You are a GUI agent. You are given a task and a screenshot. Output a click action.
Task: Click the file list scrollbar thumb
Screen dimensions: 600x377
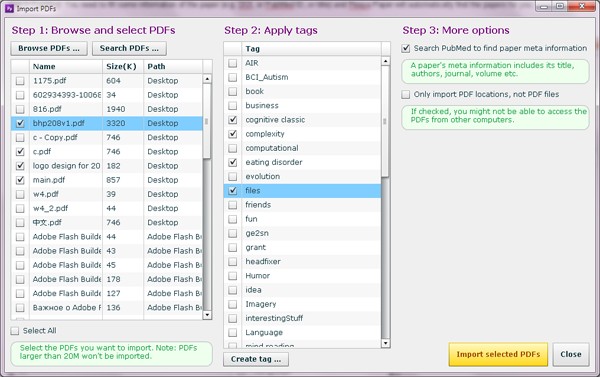[207, 121]
